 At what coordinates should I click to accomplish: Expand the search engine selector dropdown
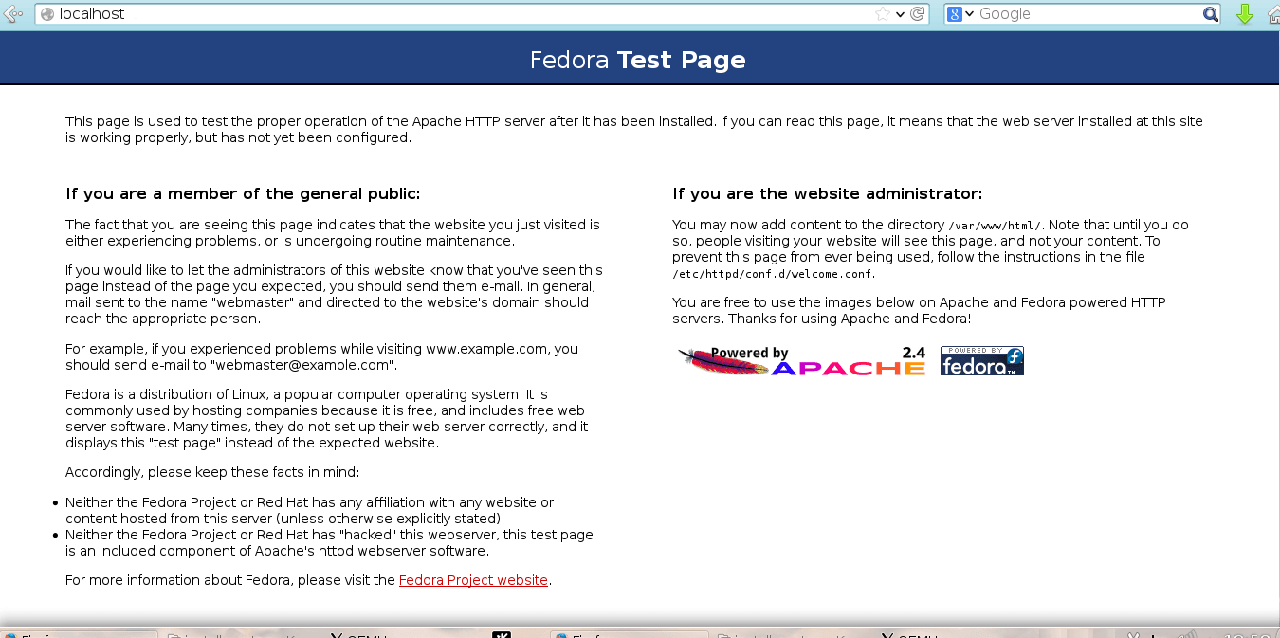coord(968,14)
